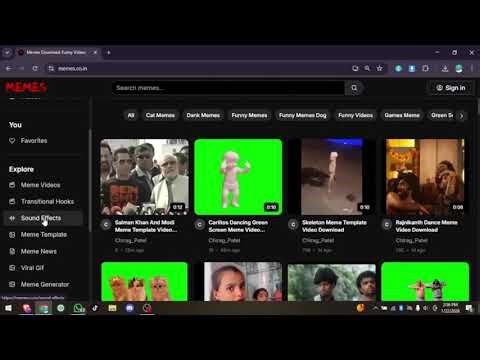Viewport: 480px width, 360px height.
Task: Click the Viral Gif sidebar icon
Action: [12, 268]
